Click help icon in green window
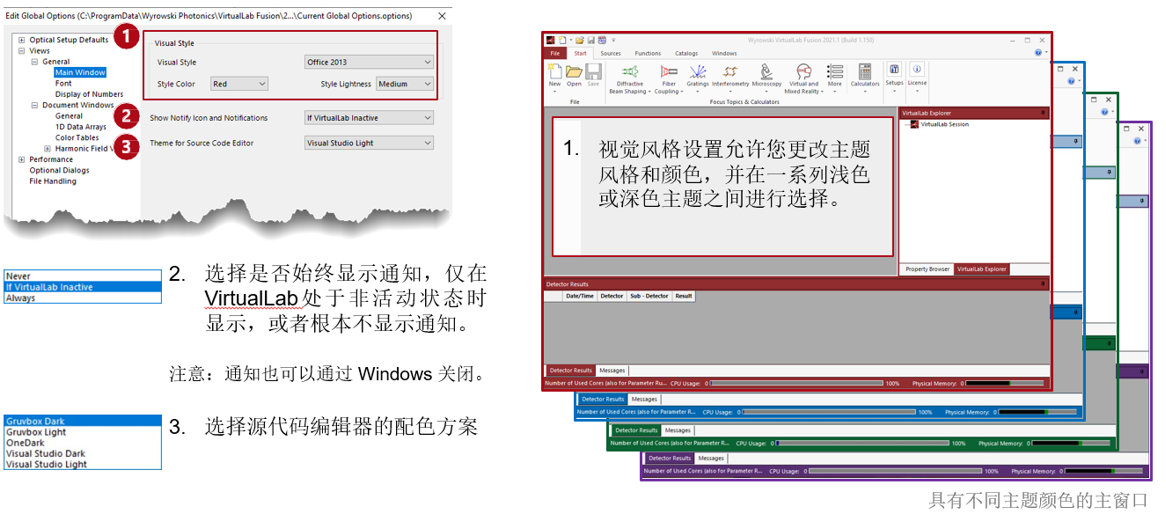The height and width of the screenshot is (530, 1166). pyautogui.click(x=1104, y=112)
